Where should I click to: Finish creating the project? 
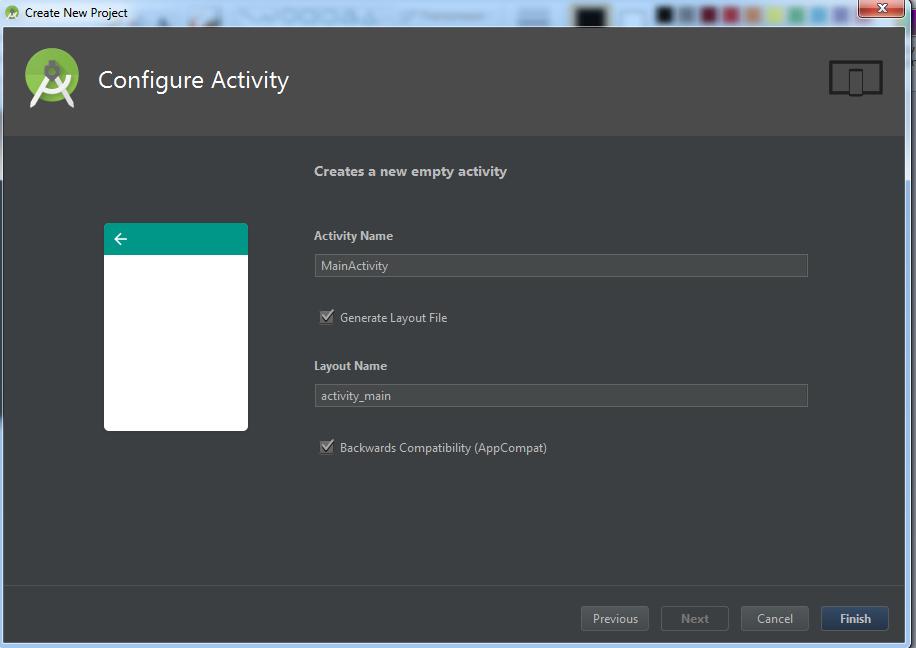[x=855, y=618]
